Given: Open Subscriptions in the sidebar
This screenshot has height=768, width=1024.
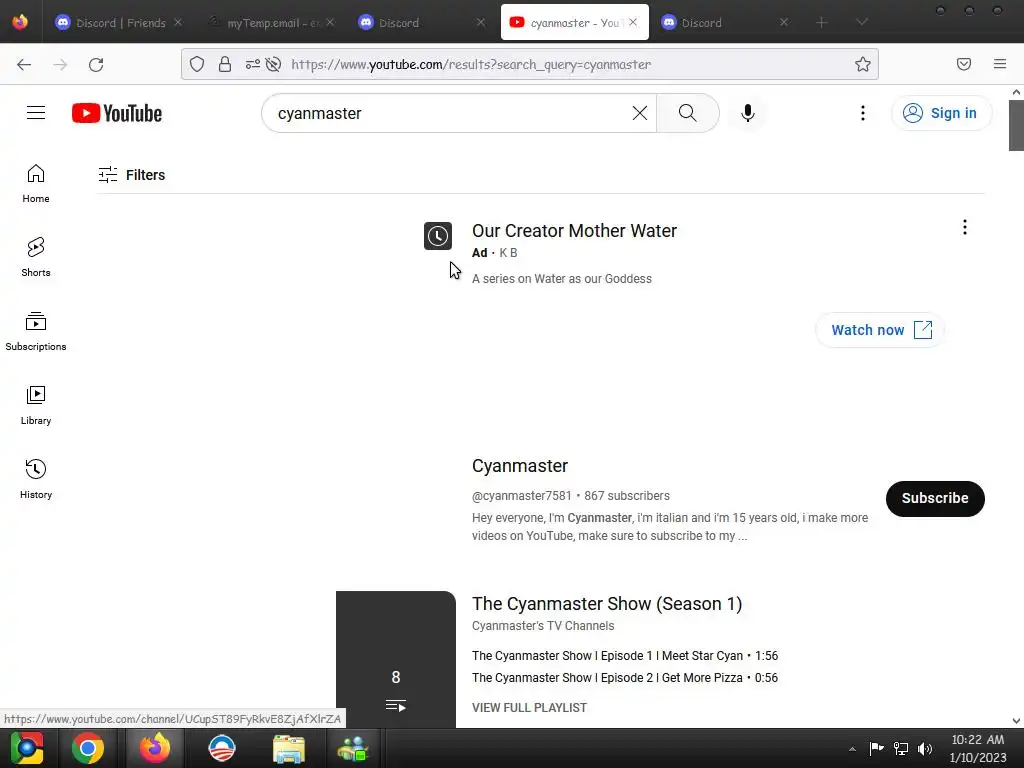Looking at the screenshot, I should click(x=36, y=332).
